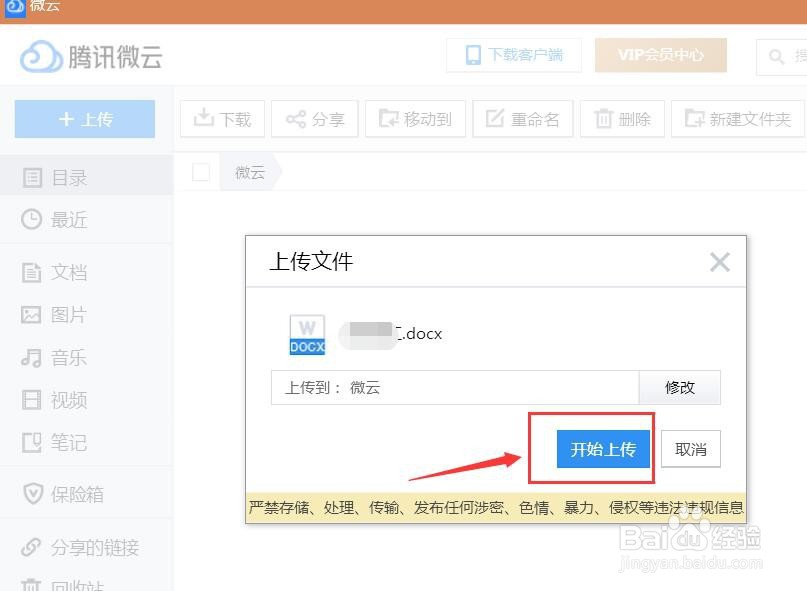Click the 新建文件夹 new folder button
Image resolution: width=807 pixels, height=591 pixels.
[738, 119]
